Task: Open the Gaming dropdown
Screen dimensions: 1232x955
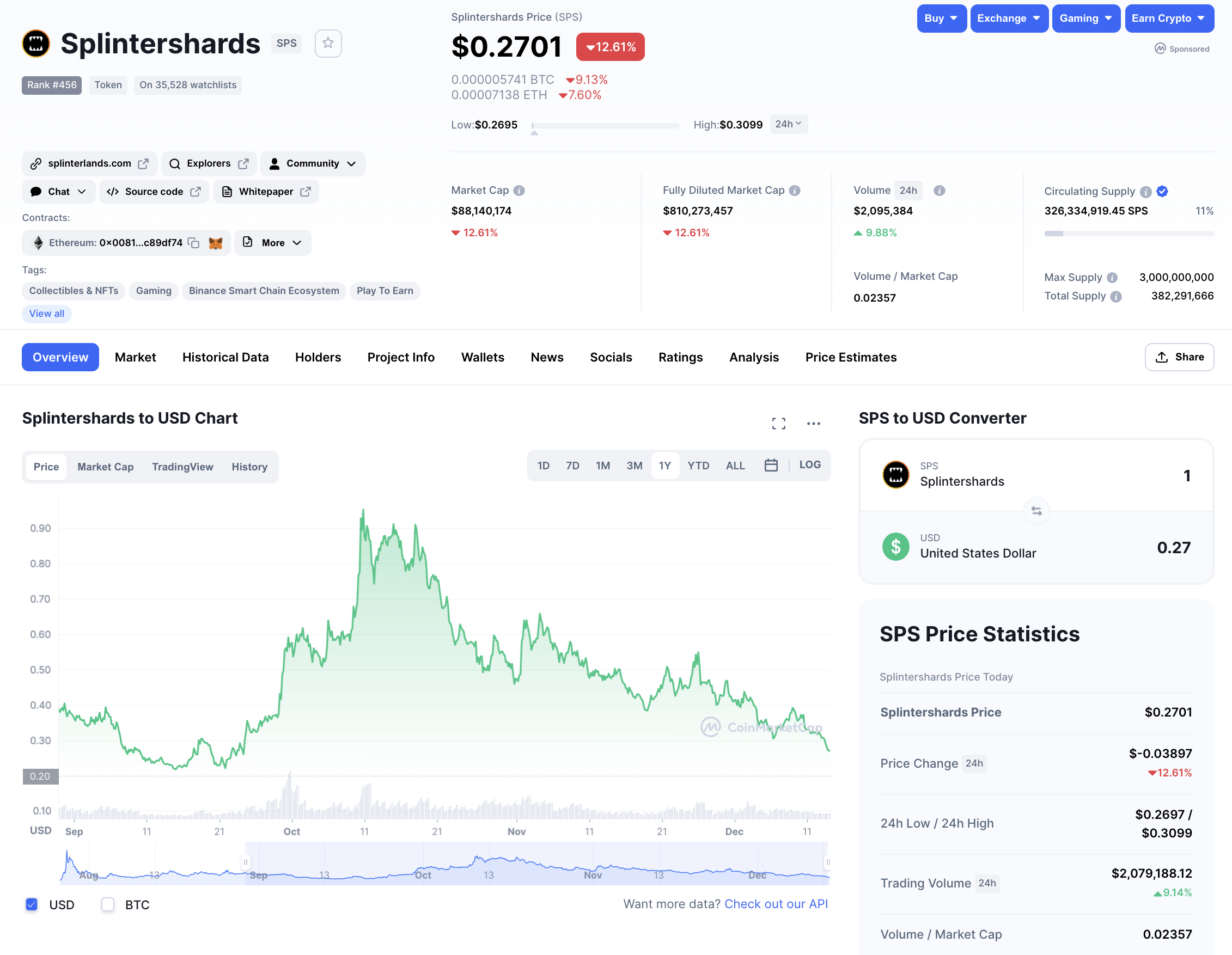Action: pyautogui.click(x=1085, y=19)
